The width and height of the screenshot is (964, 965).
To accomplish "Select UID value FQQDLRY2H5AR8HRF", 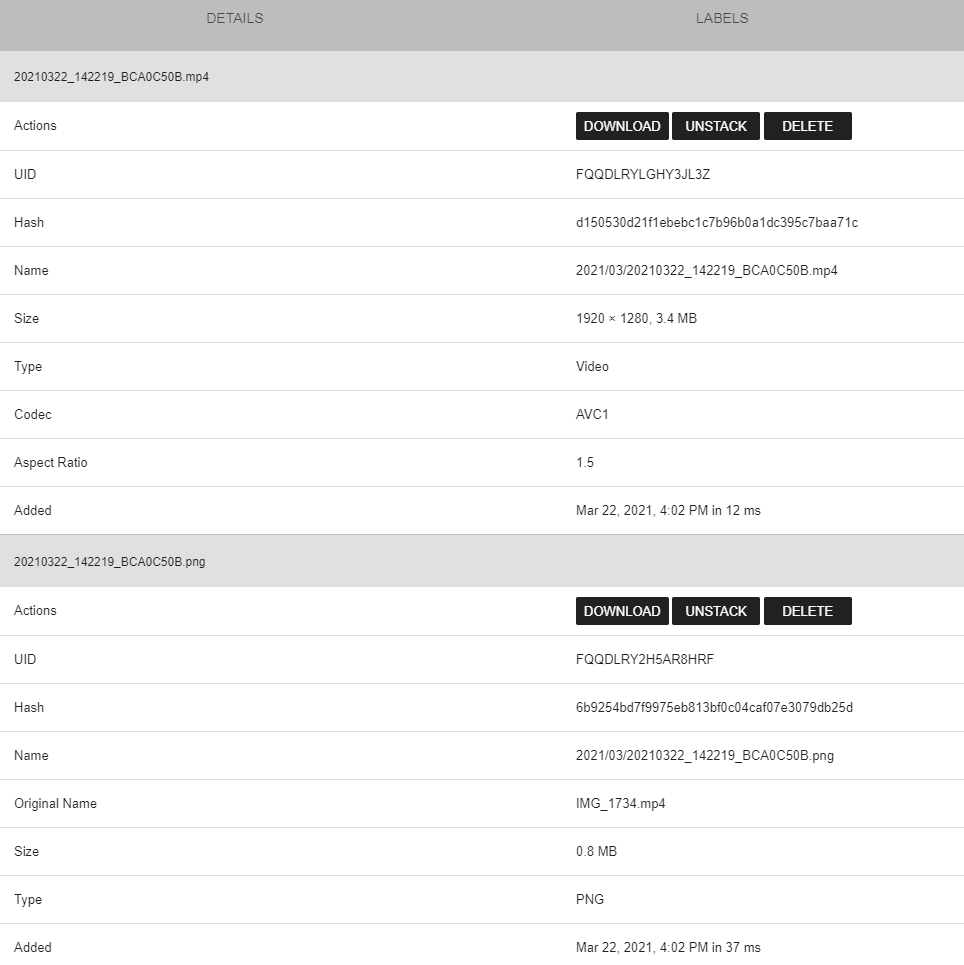I will pyautogui.click(x=645, y=660).
